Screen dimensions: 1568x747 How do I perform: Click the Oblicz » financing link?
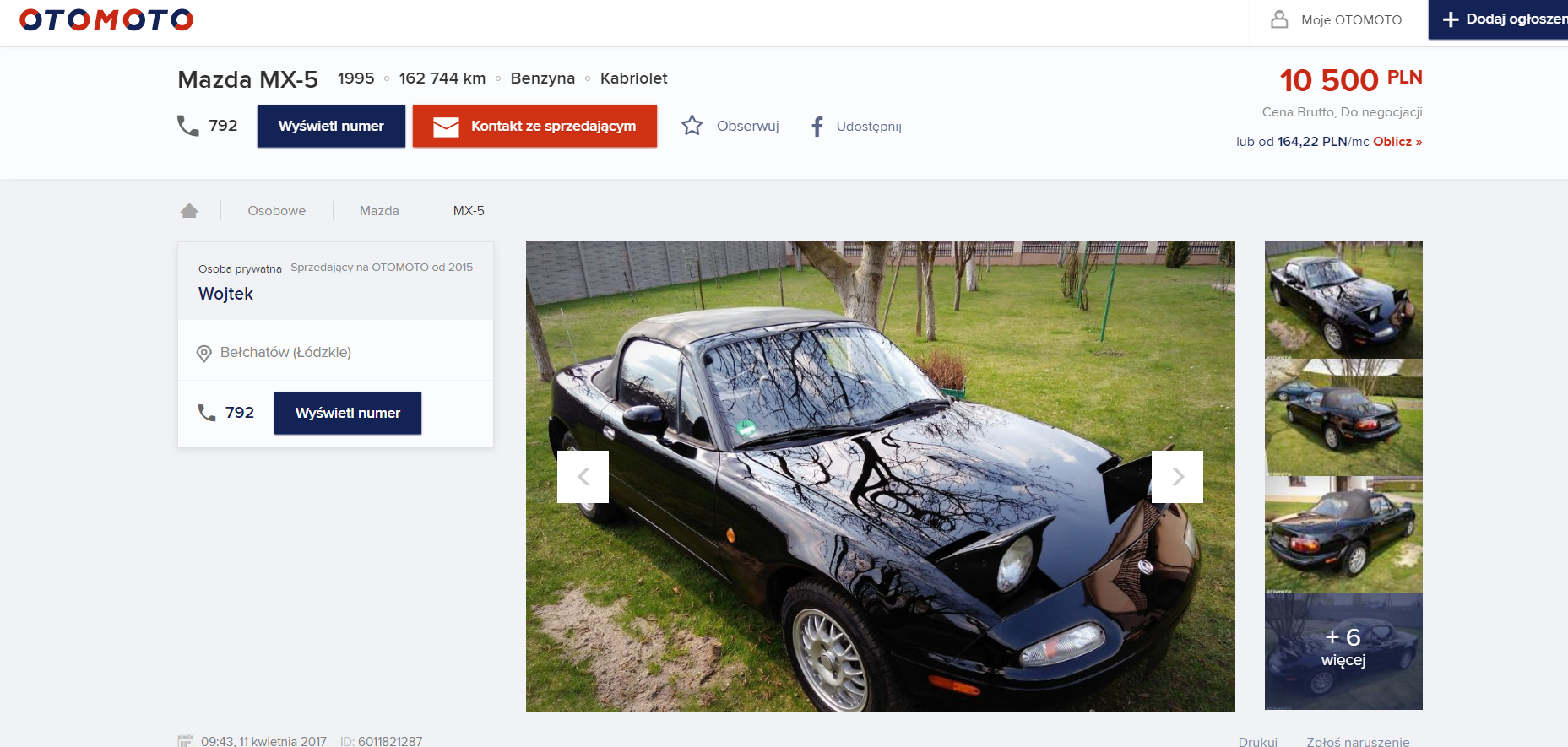click(x=1397, y=142)
